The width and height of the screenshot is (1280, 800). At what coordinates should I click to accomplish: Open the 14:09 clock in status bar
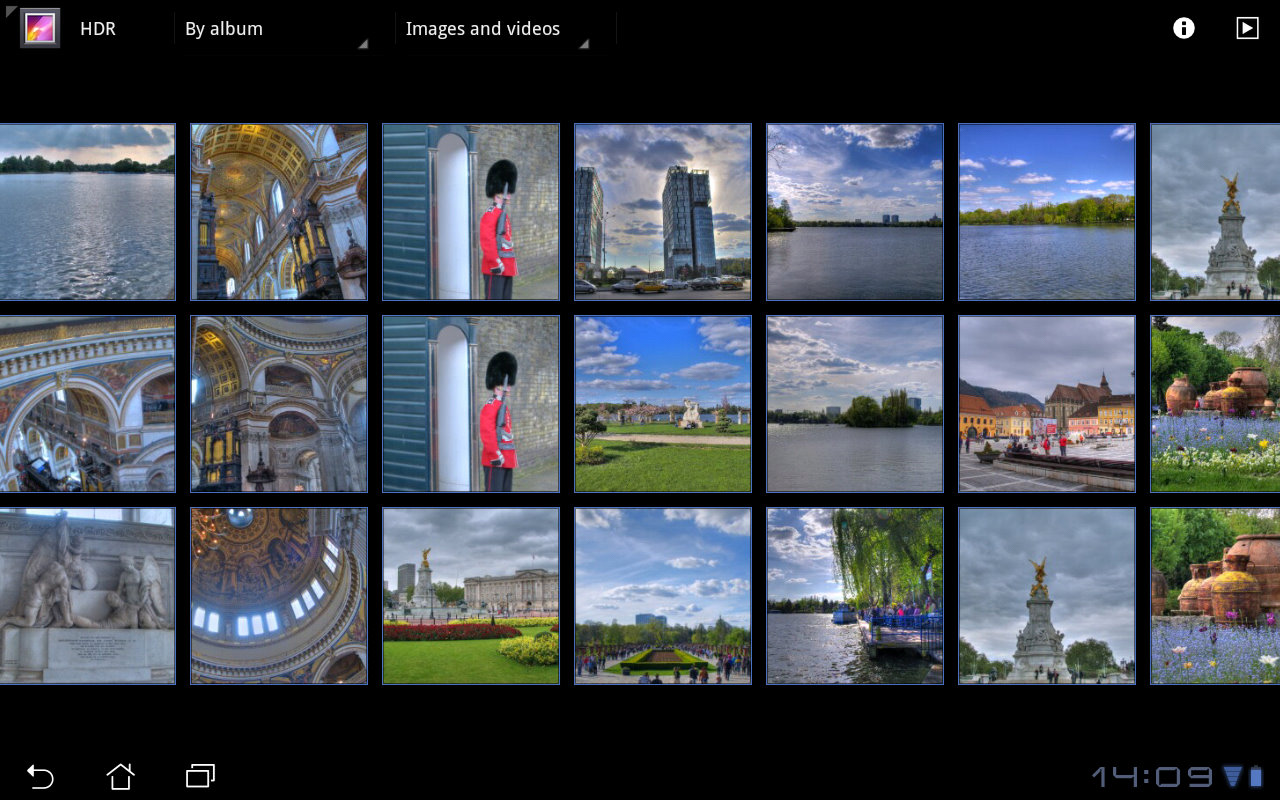coord(1152,777)
